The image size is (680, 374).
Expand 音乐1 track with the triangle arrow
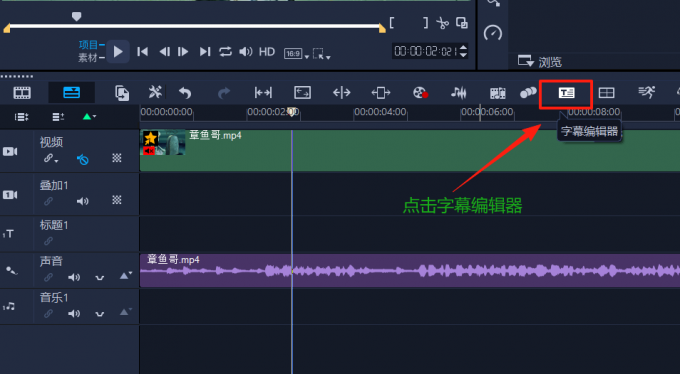[125, 312]
